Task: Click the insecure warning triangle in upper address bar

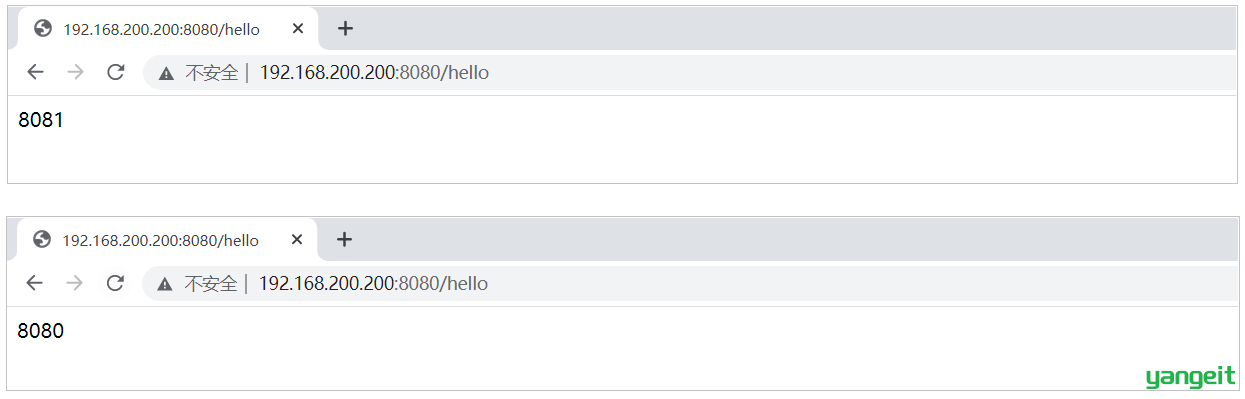Action: 167,73
